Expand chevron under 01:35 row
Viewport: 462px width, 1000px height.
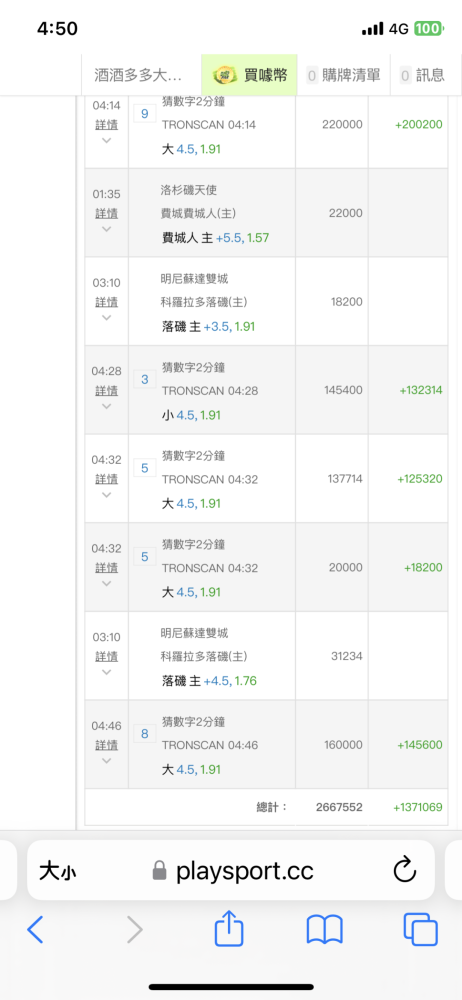(x=107, y=229)
